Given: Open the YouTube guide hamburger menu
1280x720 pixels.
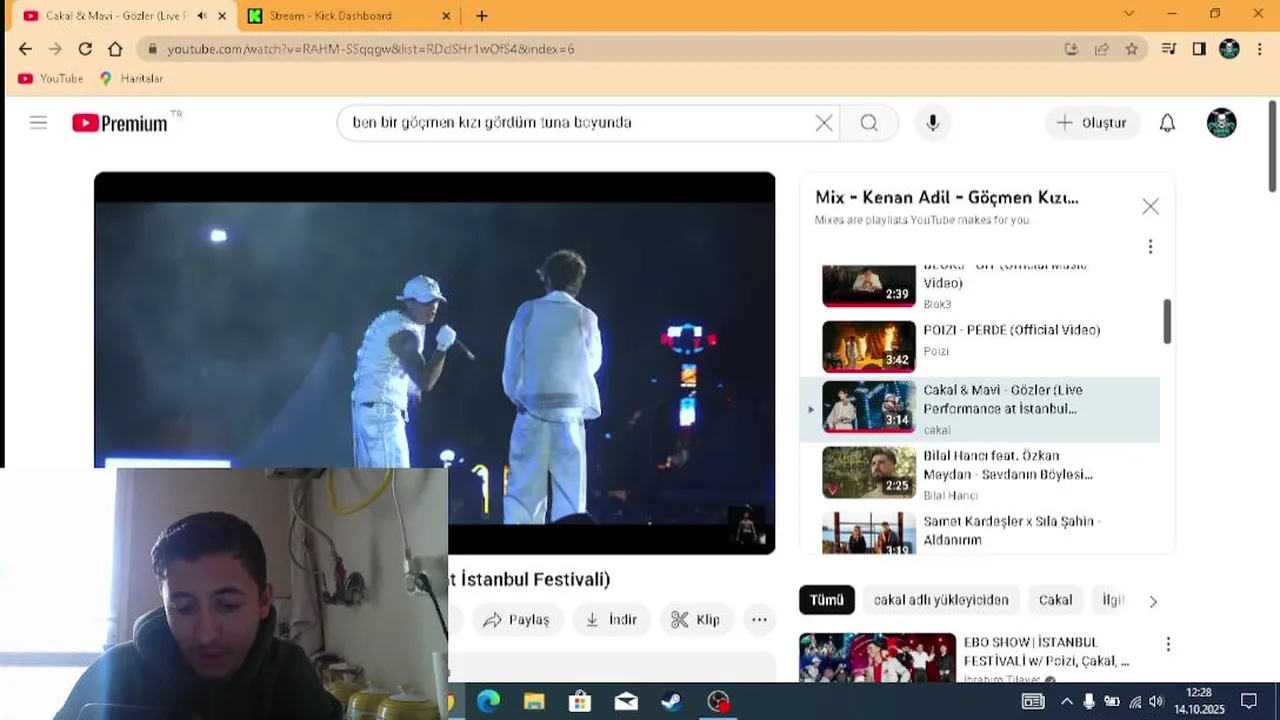Looking at the screenshot, I should [x=38, y=123].
